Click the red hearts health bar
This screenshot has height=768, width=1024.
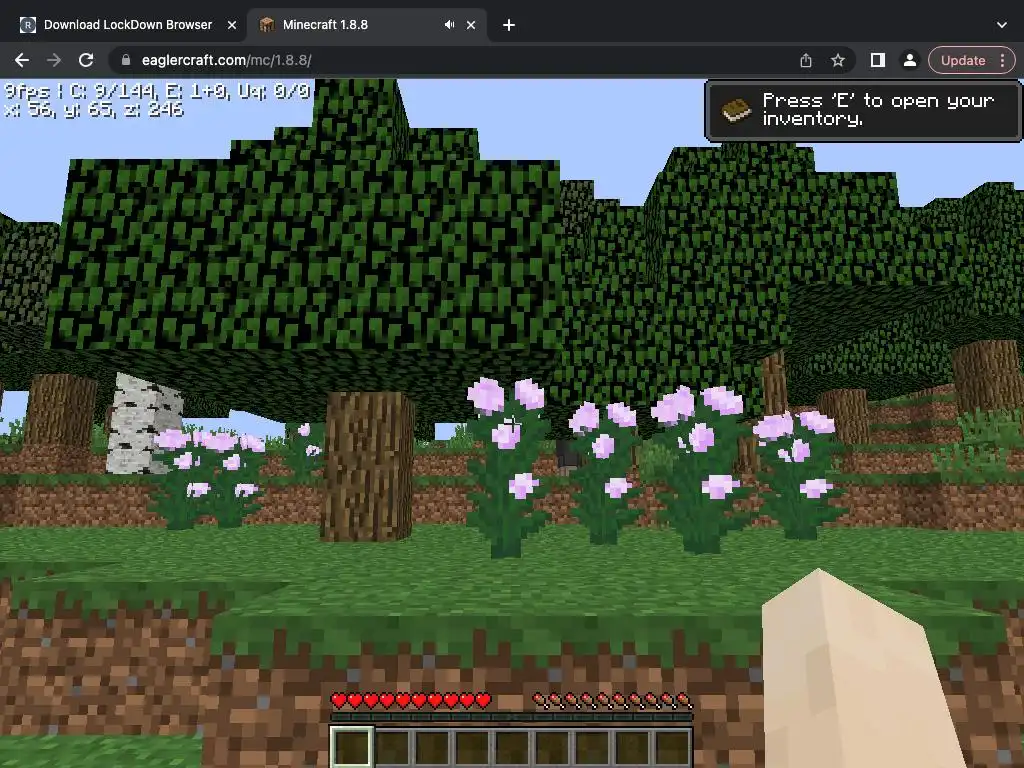point(411,701)
